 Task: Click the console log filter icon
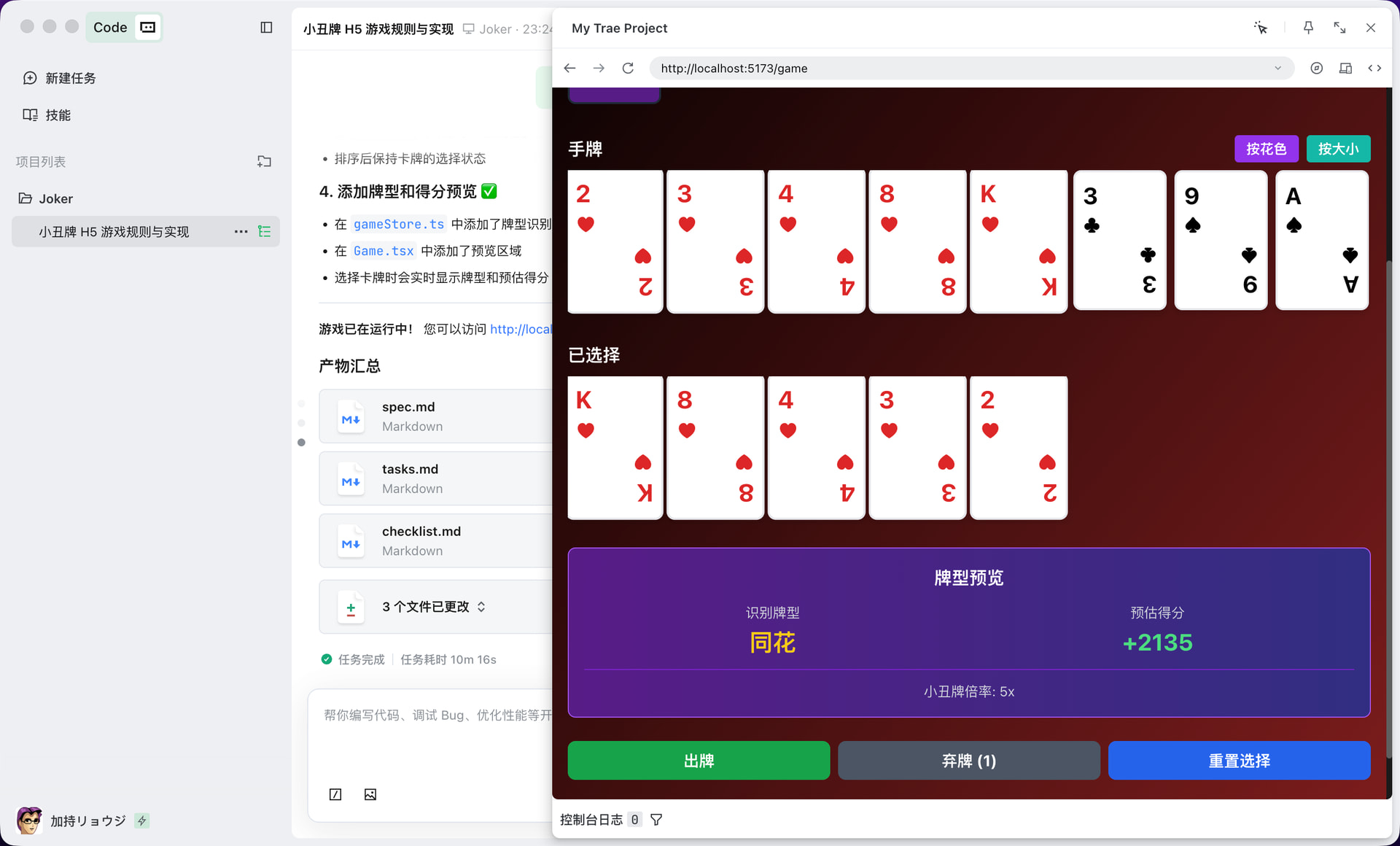(x=656, y=820)
